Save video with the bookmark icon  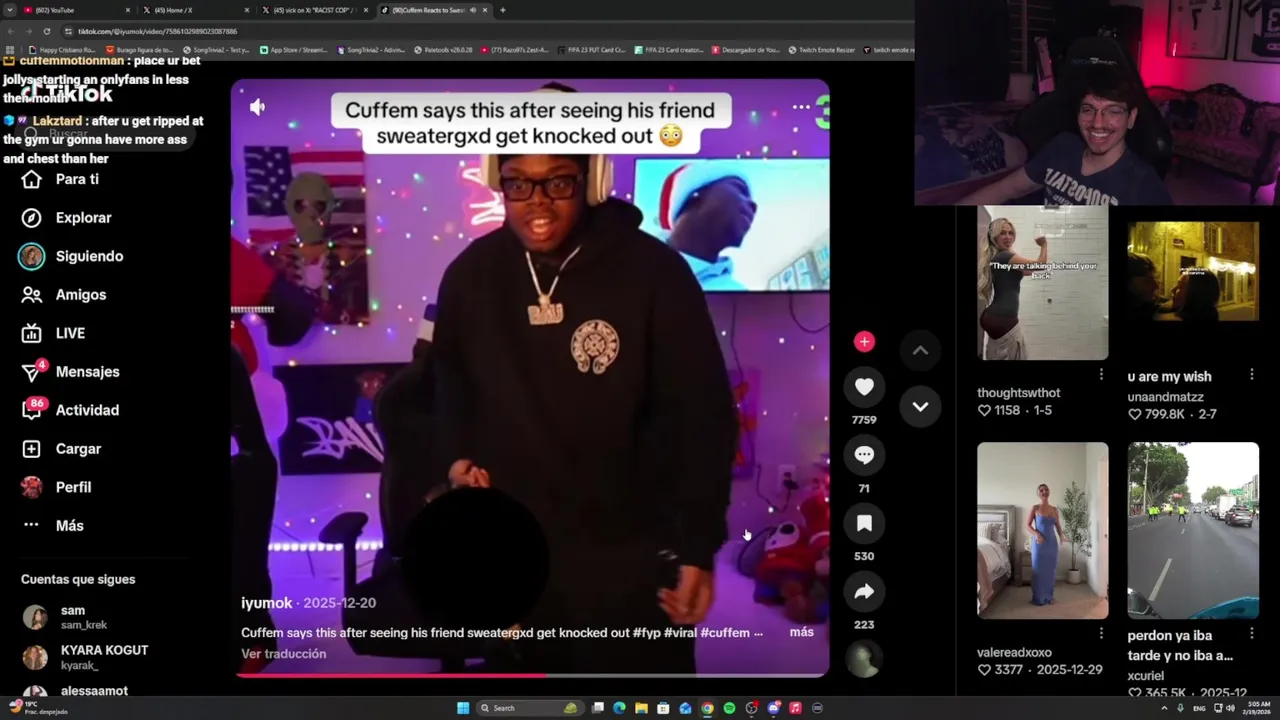(x=864, y=523)
